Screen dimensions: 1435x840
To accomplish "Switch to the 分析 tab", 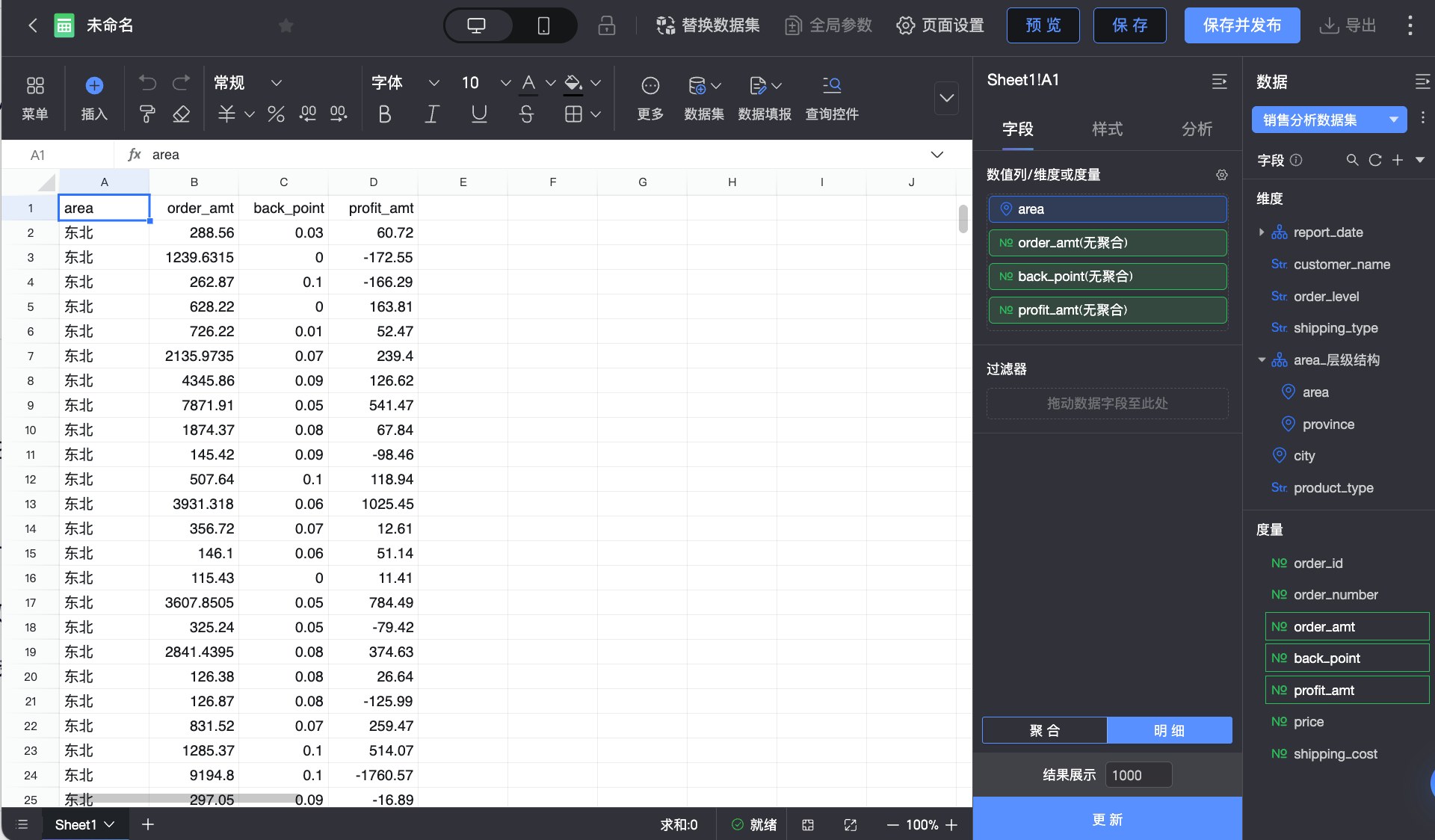I will click(1197, 129).
